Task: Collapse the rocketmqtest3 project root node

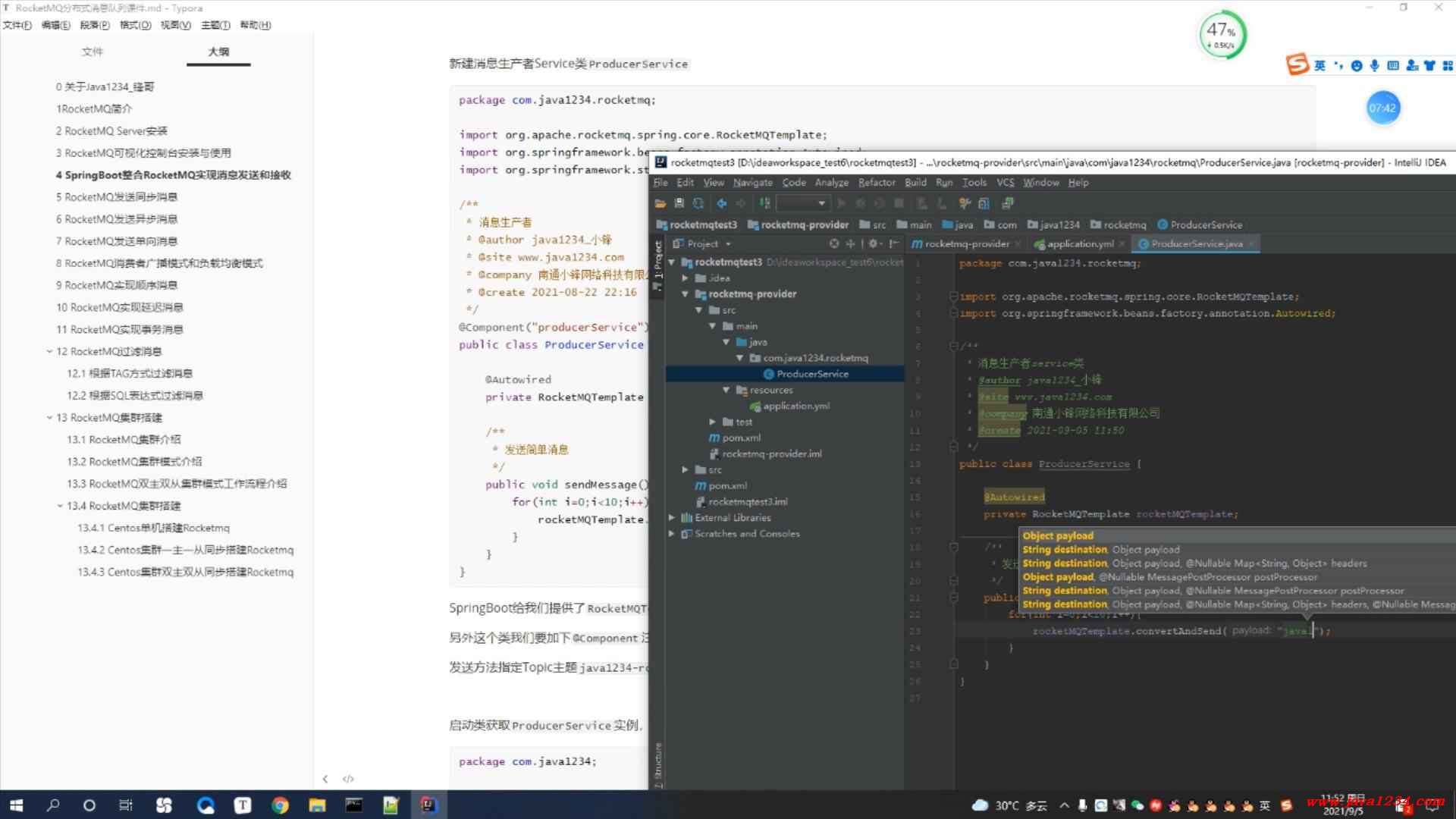Action: (672, 262)
